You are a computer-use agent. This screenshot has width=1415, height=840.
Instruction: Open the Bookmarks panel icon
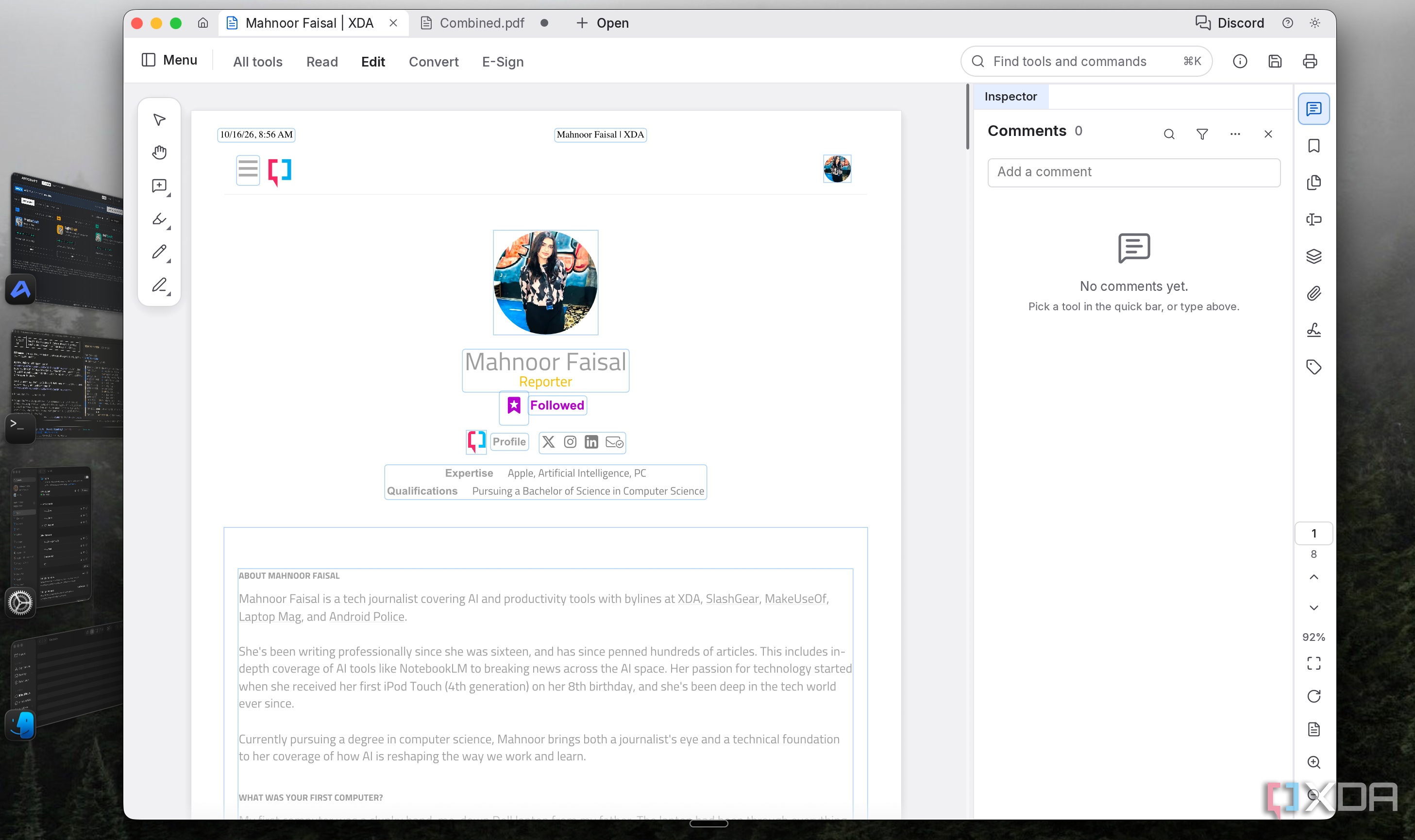click(1313, 146)
